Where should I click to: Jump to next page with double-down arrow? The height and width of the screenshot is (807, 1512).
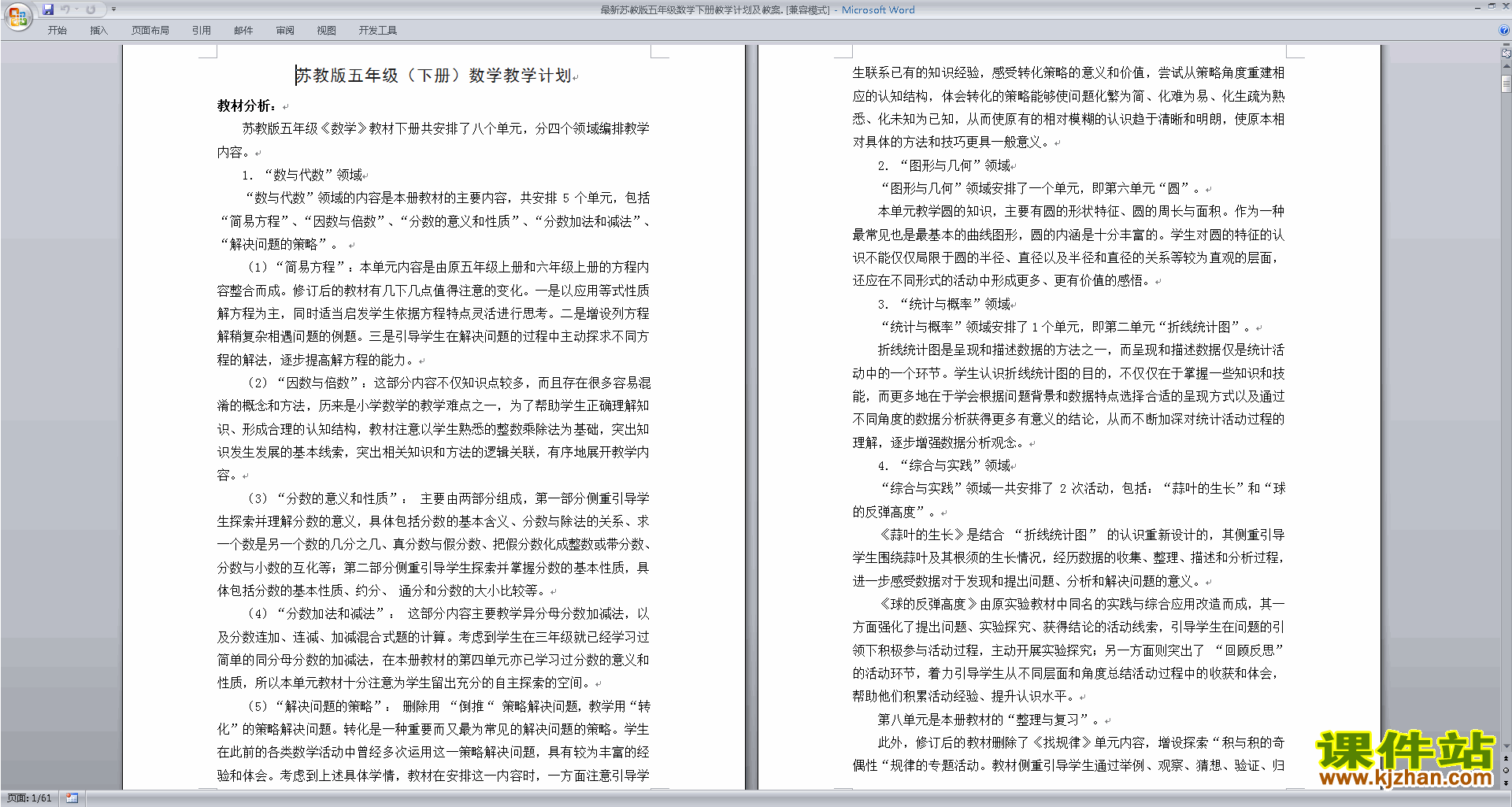[1506, 783]
